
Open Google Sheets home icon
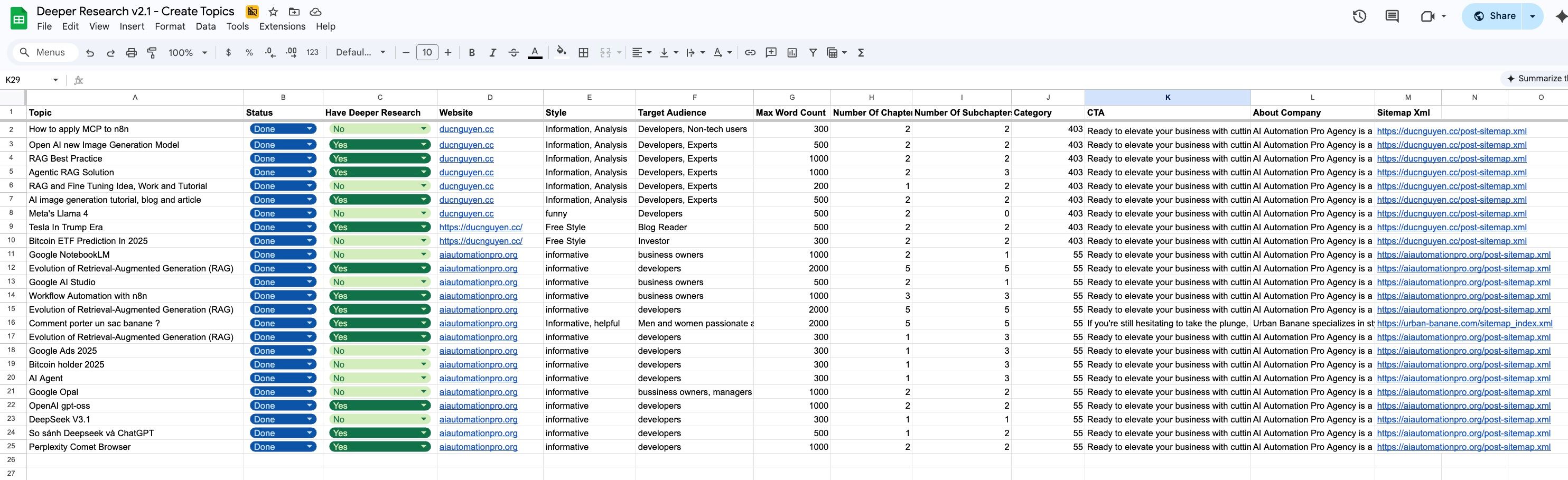click(19, 18)
